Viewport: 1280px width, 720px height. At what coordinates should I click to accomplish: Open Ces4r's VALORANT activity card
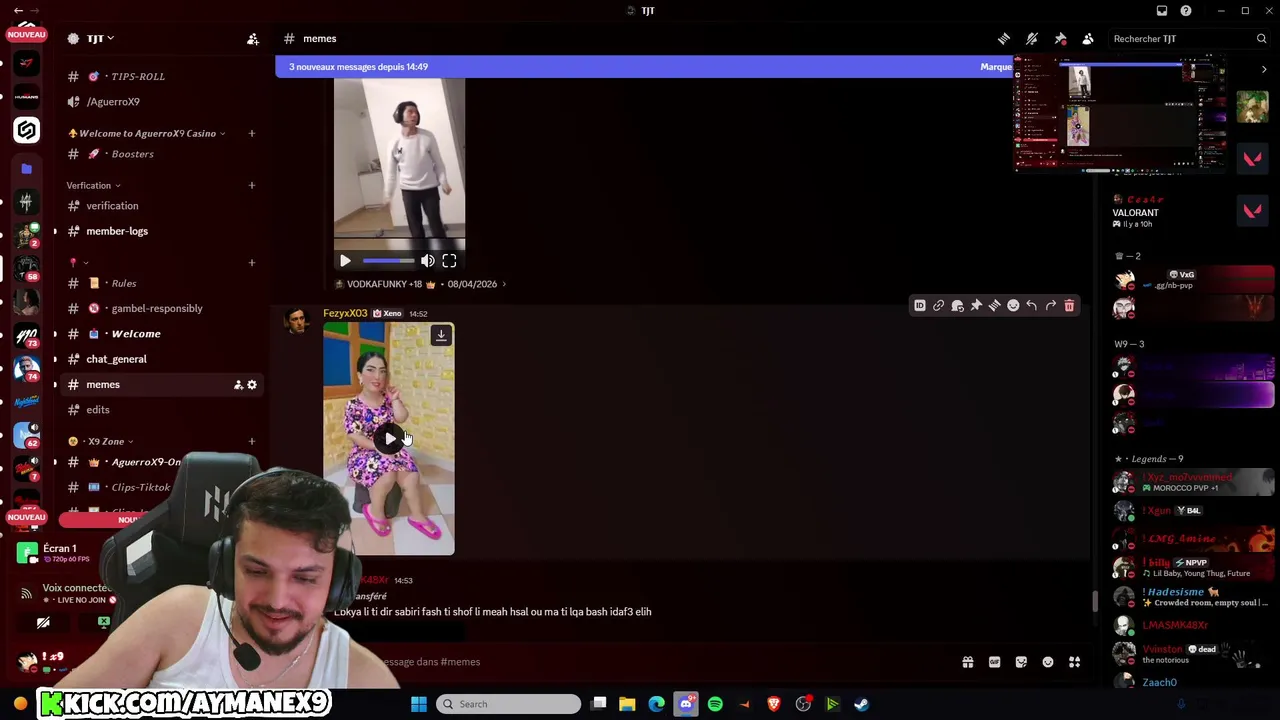[1190, 211]
